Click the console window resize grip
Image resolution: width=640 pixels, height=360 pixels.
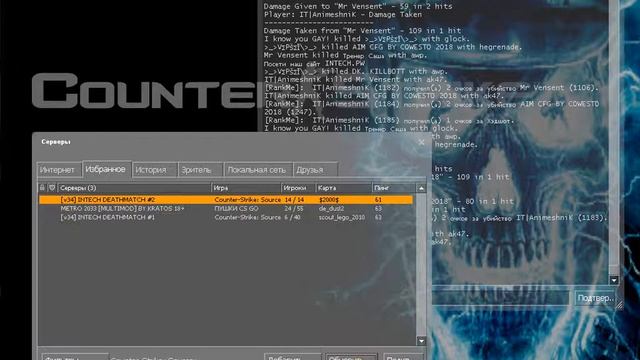point(619,305)
